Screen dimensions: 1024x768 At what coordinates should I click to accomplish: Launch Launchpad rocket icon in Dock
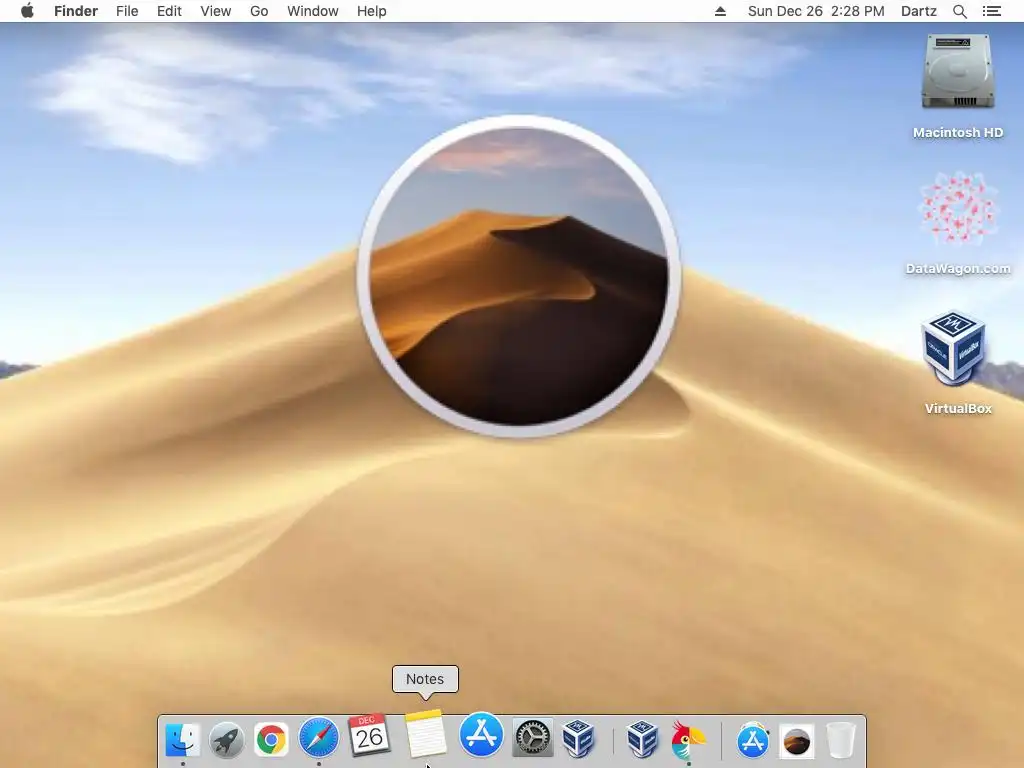coord(226,740)
